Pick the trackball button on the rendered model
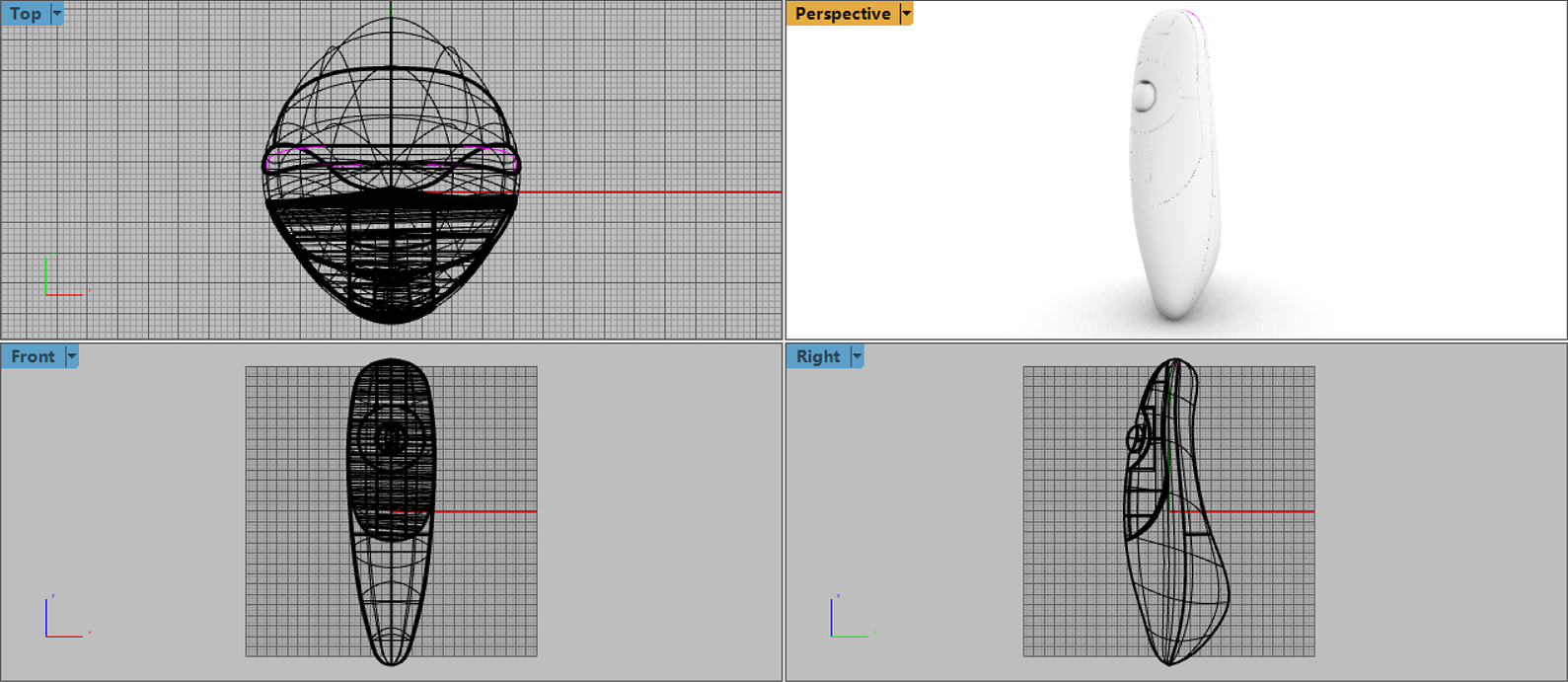This screenshot has height=682, width=1568. 1144,95
